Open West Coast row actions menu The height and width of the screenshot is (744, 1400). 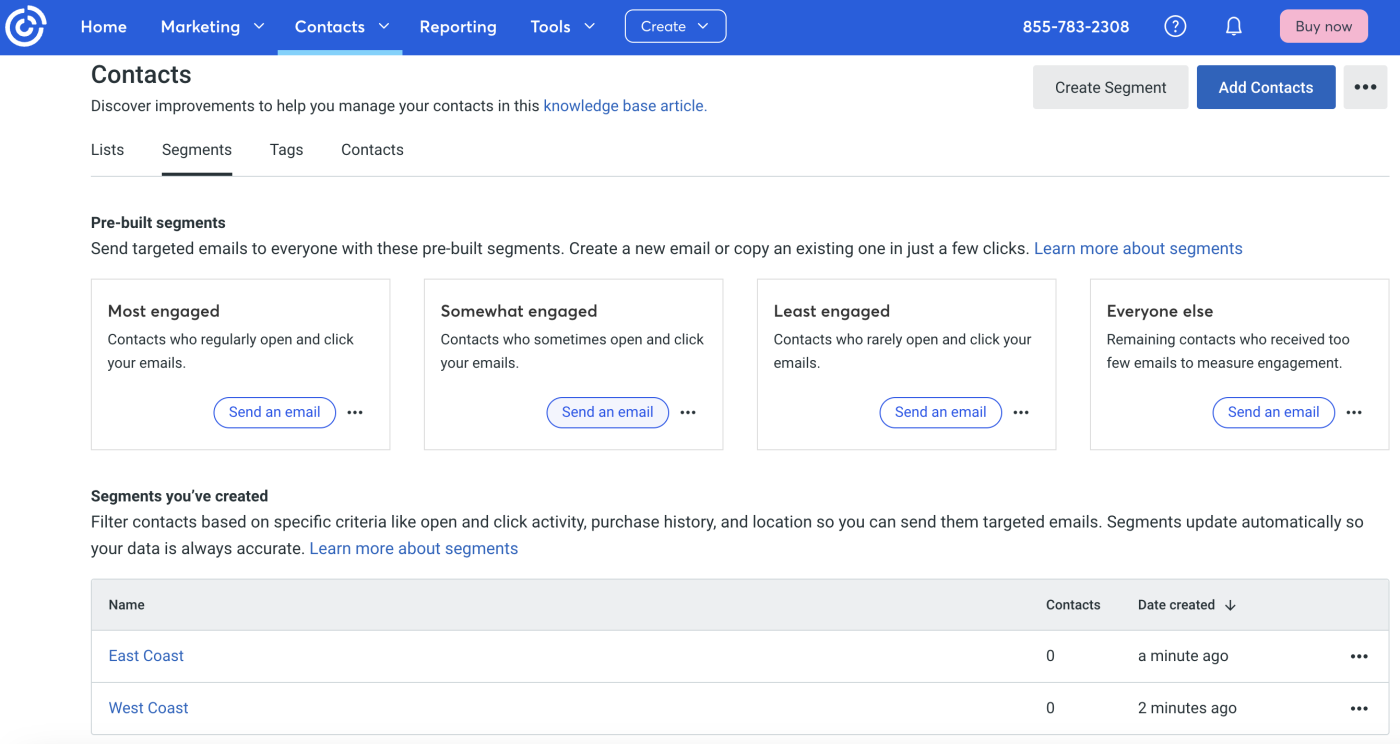point(1359,708)
